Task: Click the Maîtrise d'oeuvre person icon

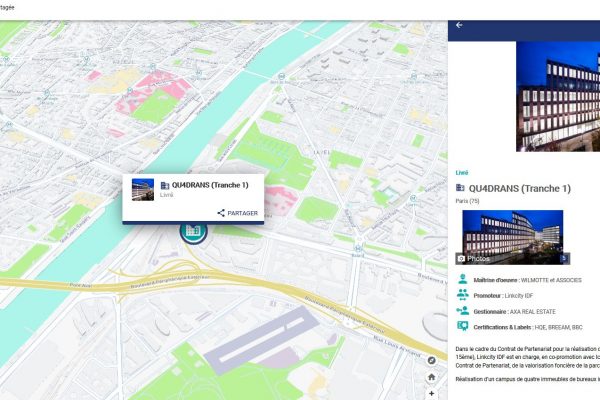Action: click(462, 279)
